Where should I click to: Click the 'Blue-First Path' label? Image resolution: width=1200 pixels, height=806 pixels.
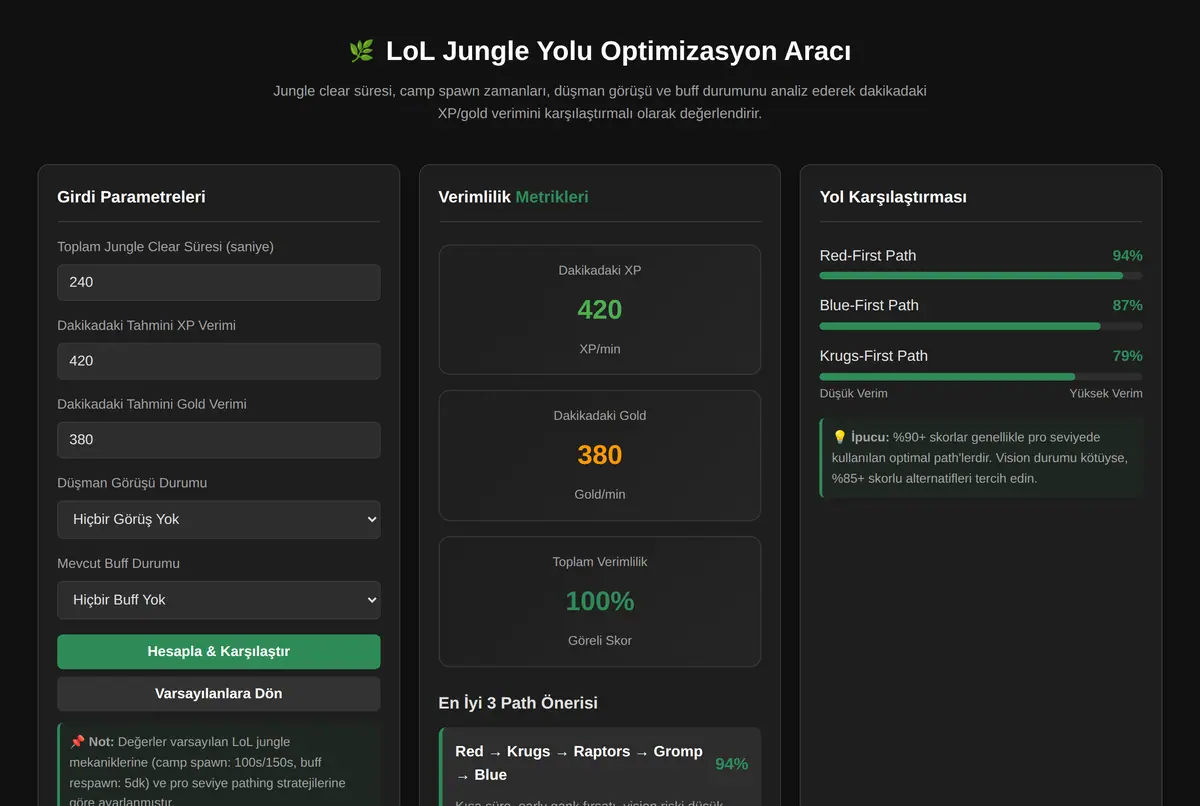click(869, 305)
